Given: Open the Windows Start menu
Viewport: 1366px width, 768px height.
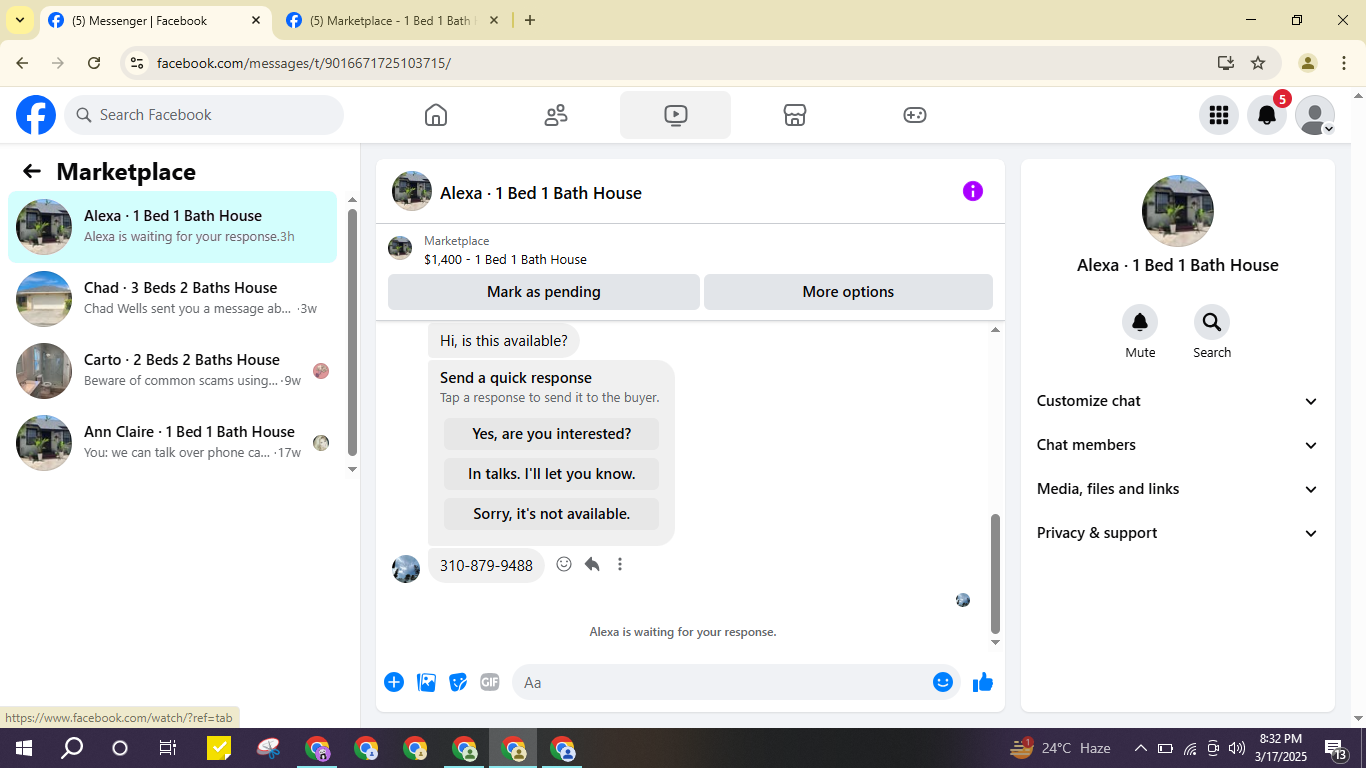Looking at the screenshot, I should [x=23, y=748].
